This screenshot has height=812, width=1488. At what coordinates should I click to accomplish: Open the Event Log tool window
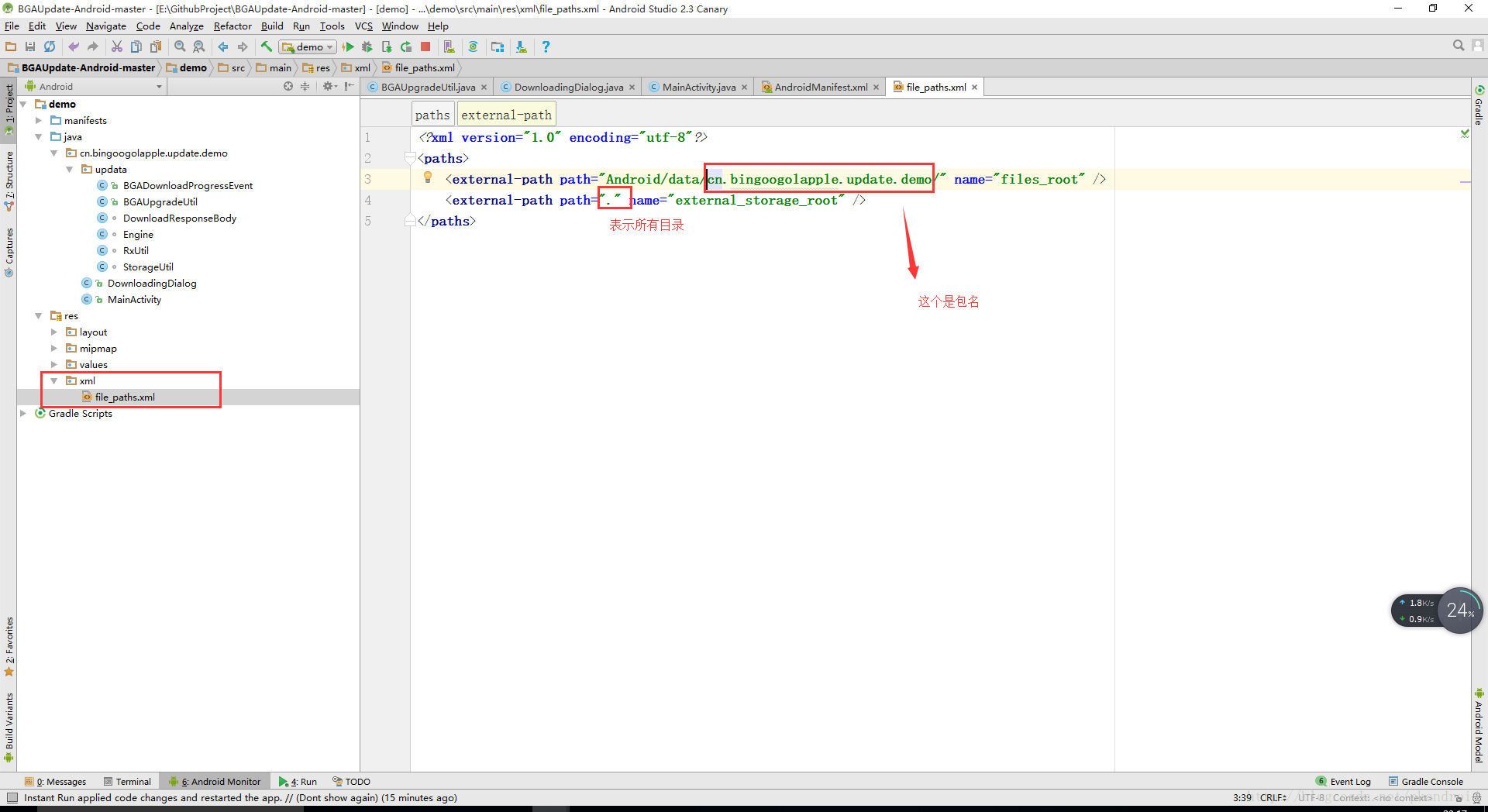1343,781
